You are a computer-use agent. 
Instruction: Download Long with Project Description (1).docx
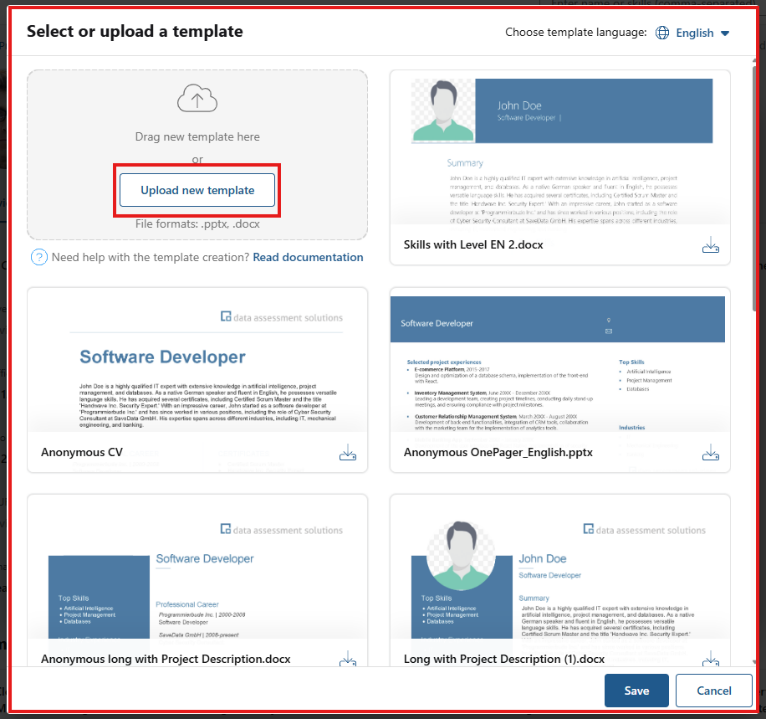710,658
